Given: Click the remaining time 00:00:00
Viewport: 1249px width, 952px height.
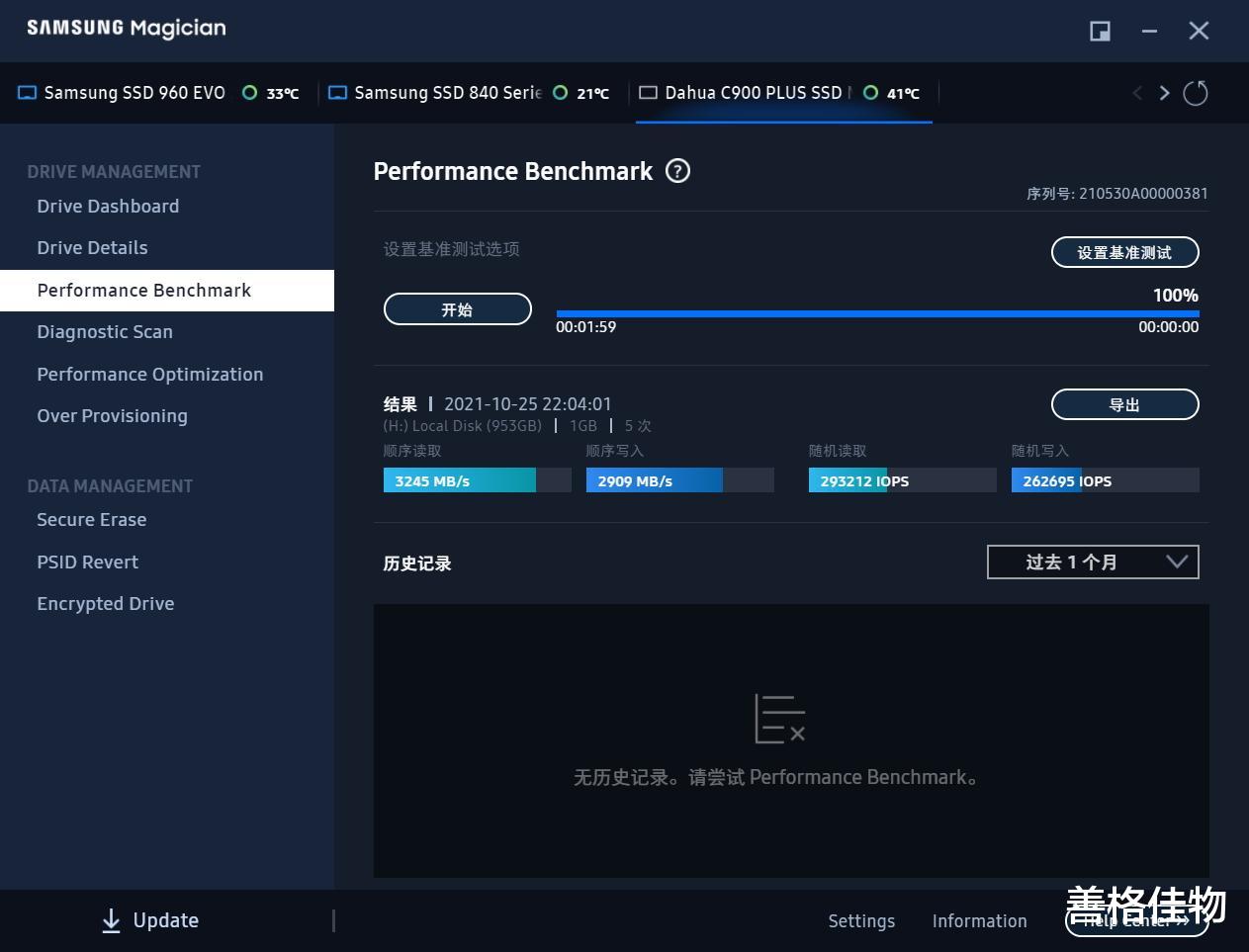Looking at the screenshot, I should (x=1169, y=327).
